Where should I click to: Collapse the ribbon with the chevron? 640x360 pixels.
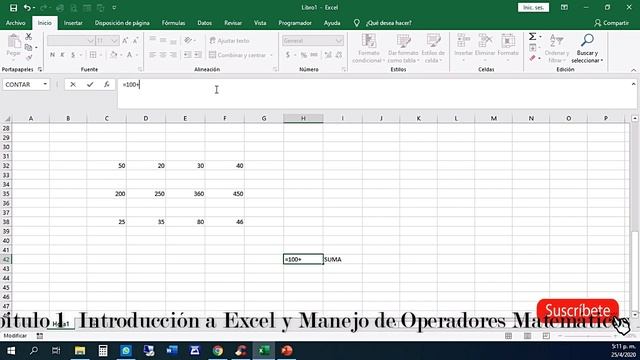pyautogui.click(x=633, y=70)
